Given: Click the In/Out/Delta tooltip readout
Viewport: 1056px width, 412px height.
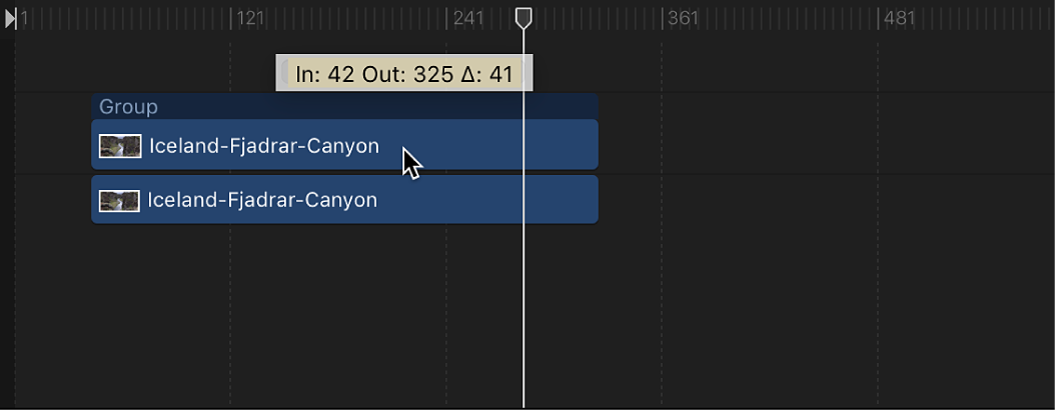Looking at the screenshot, I should (x=404, y=75).
